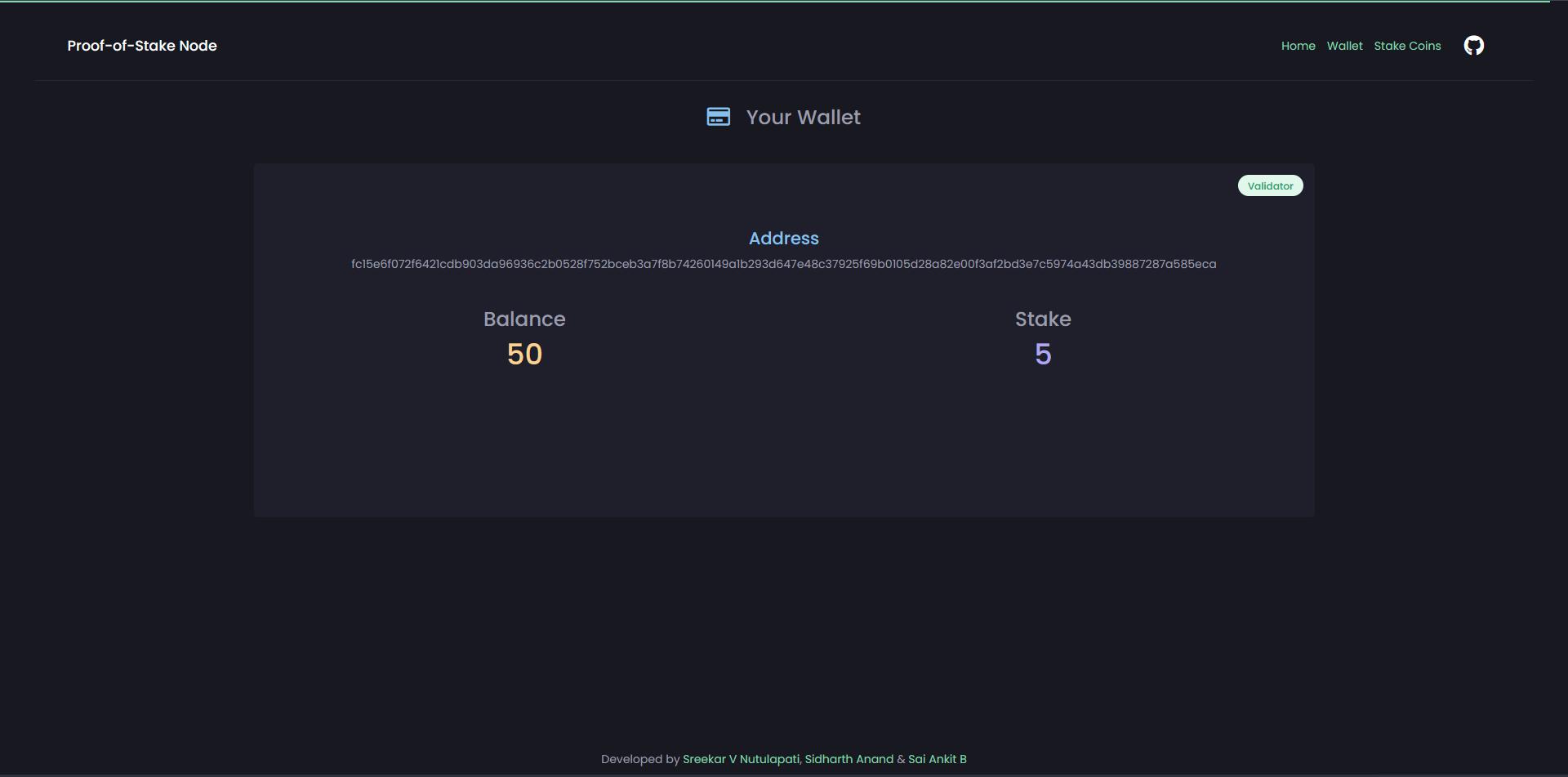This screenshot has height=777, width=1568.
Task: Click the wallet card icon beside heading
Action: coord(718,117)
